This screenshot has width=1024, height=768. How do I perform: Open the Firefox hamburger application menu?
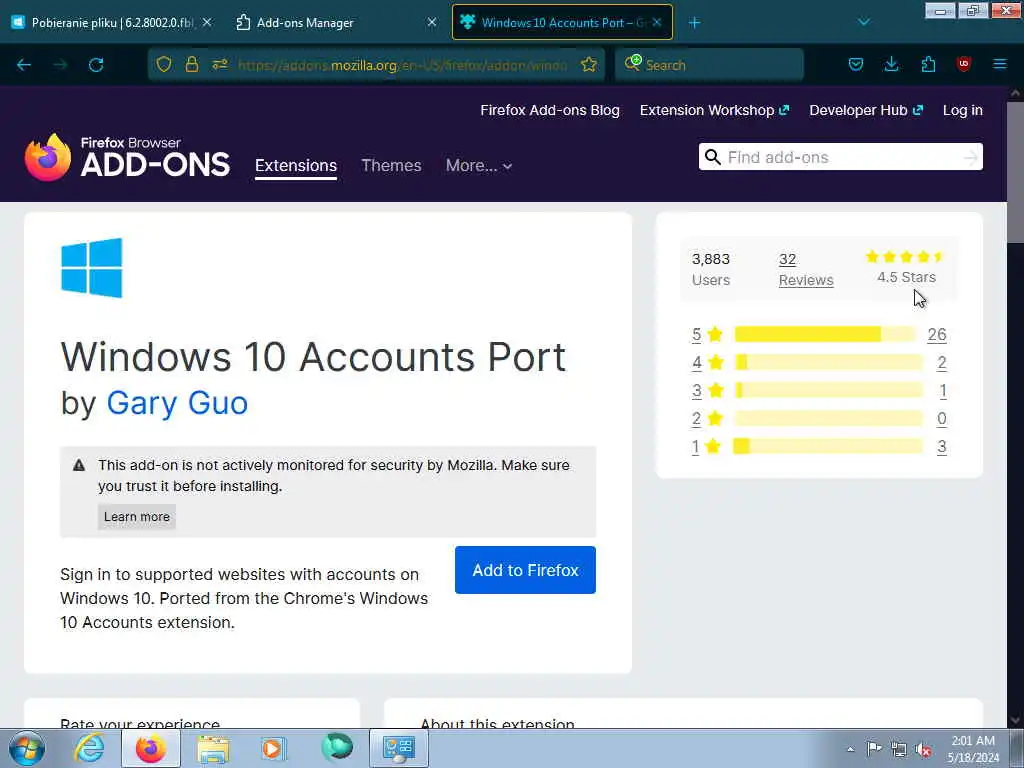pos(1000,65)
